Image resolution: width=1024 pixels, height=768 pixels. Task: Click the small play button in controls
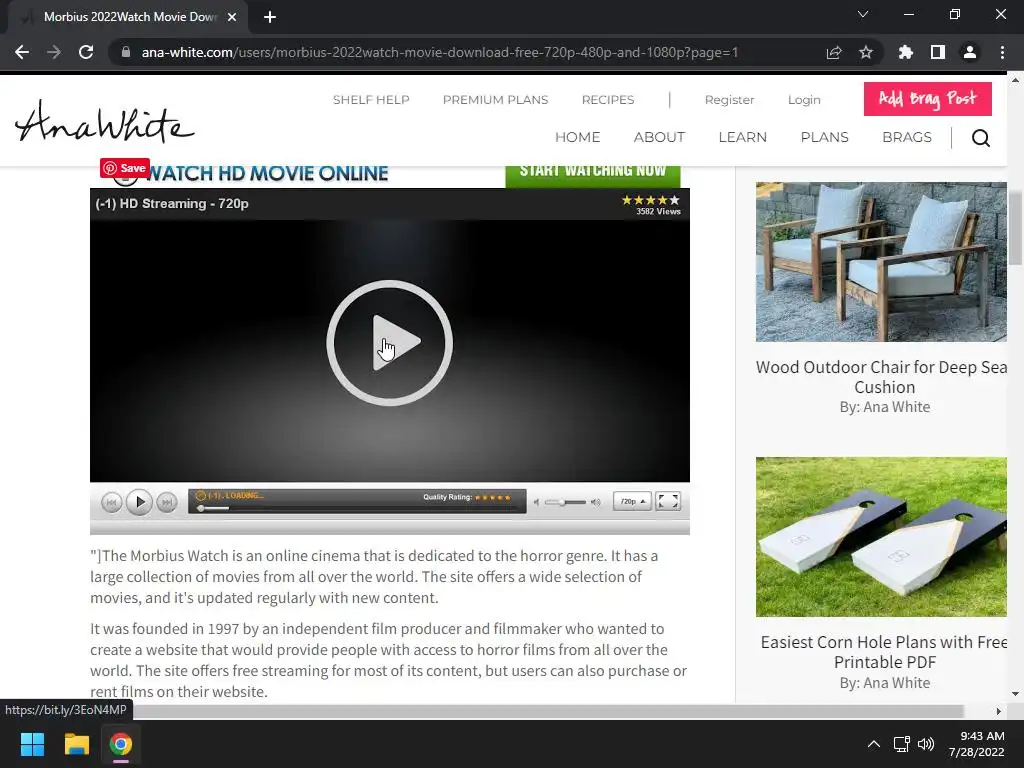139,502
